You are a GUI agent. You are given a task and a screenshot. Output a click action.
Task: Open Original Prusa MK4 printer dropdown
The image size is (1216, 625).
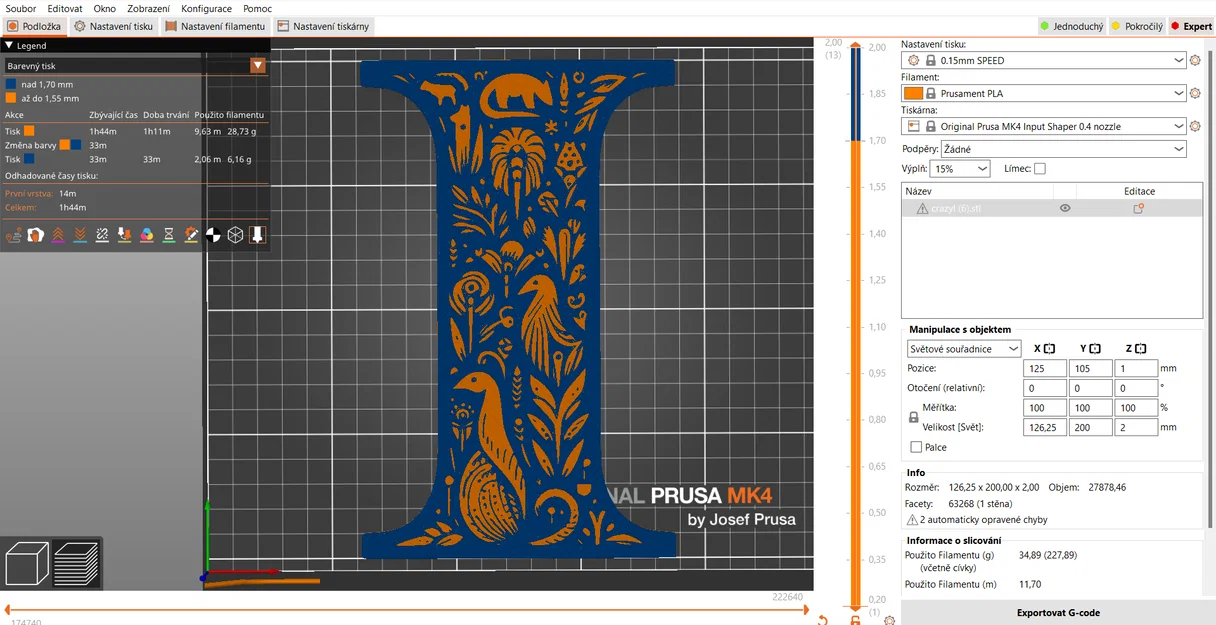pyautogui.click(x=1044, y=126)
